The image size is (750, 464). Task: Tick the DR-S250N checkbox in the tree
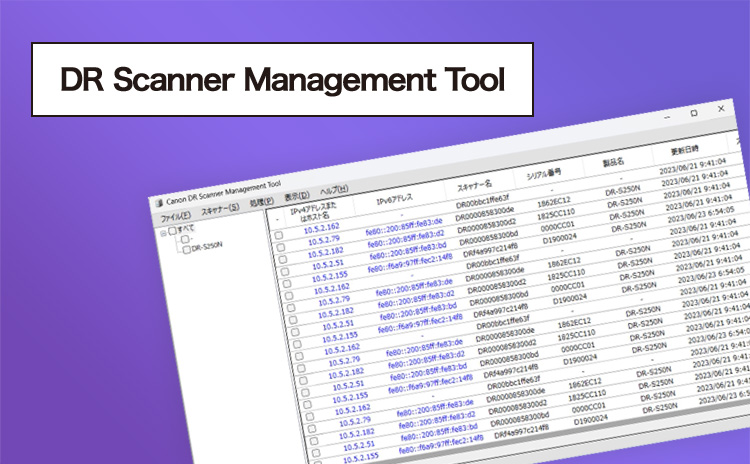point(185,249)
